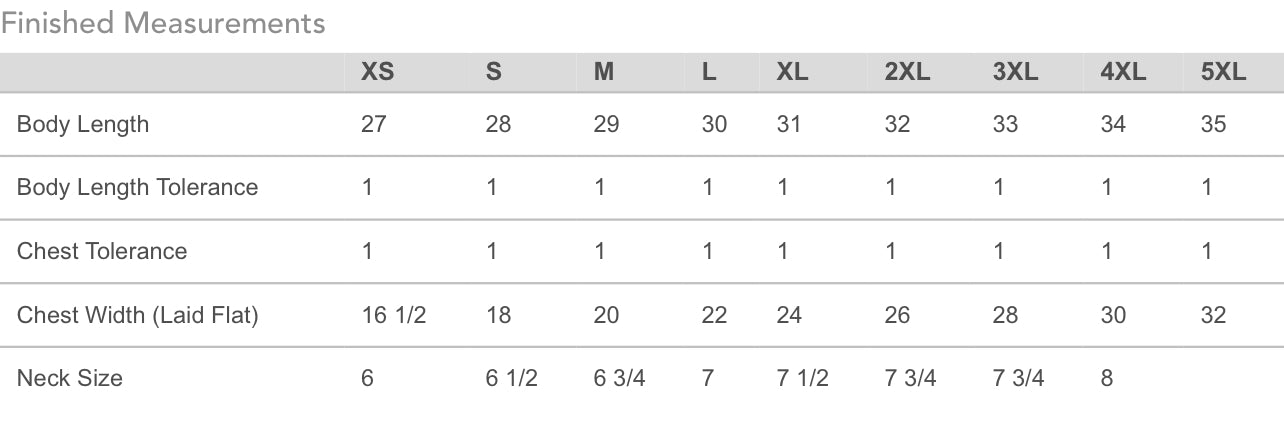Select the 4XL column header
Image resolution: width=1284 pixels, height=428 pixels.
point(1123,72)
